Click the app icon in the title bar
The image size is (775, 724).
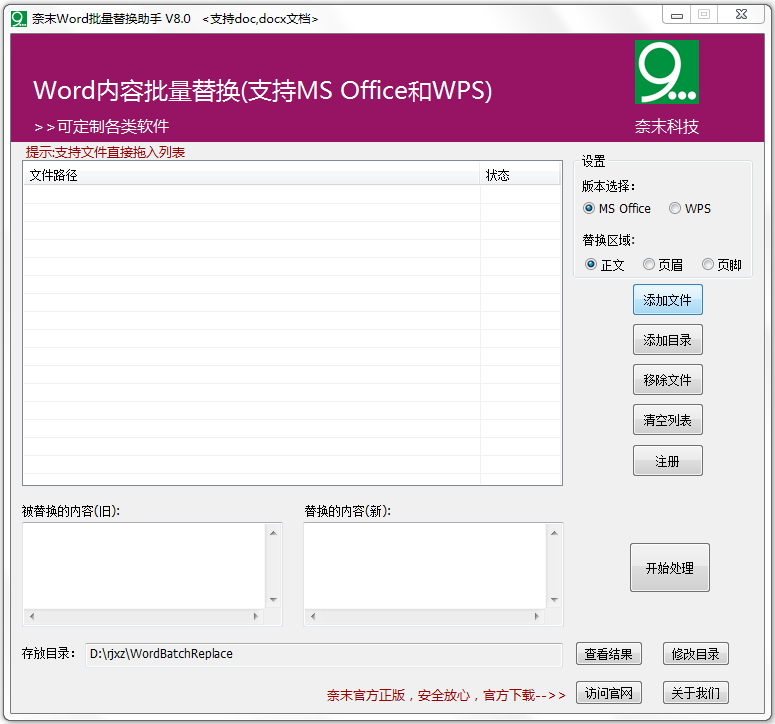[18, 18]
